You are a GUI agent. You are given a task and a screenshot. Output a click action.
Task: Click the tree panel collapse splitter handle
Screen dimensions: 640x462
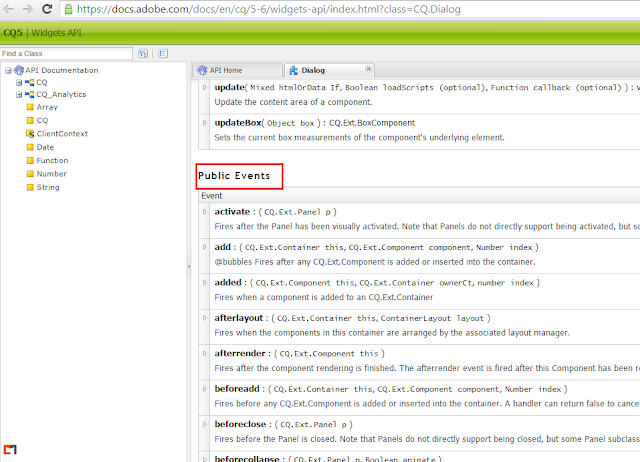click(x=189, y=267)
